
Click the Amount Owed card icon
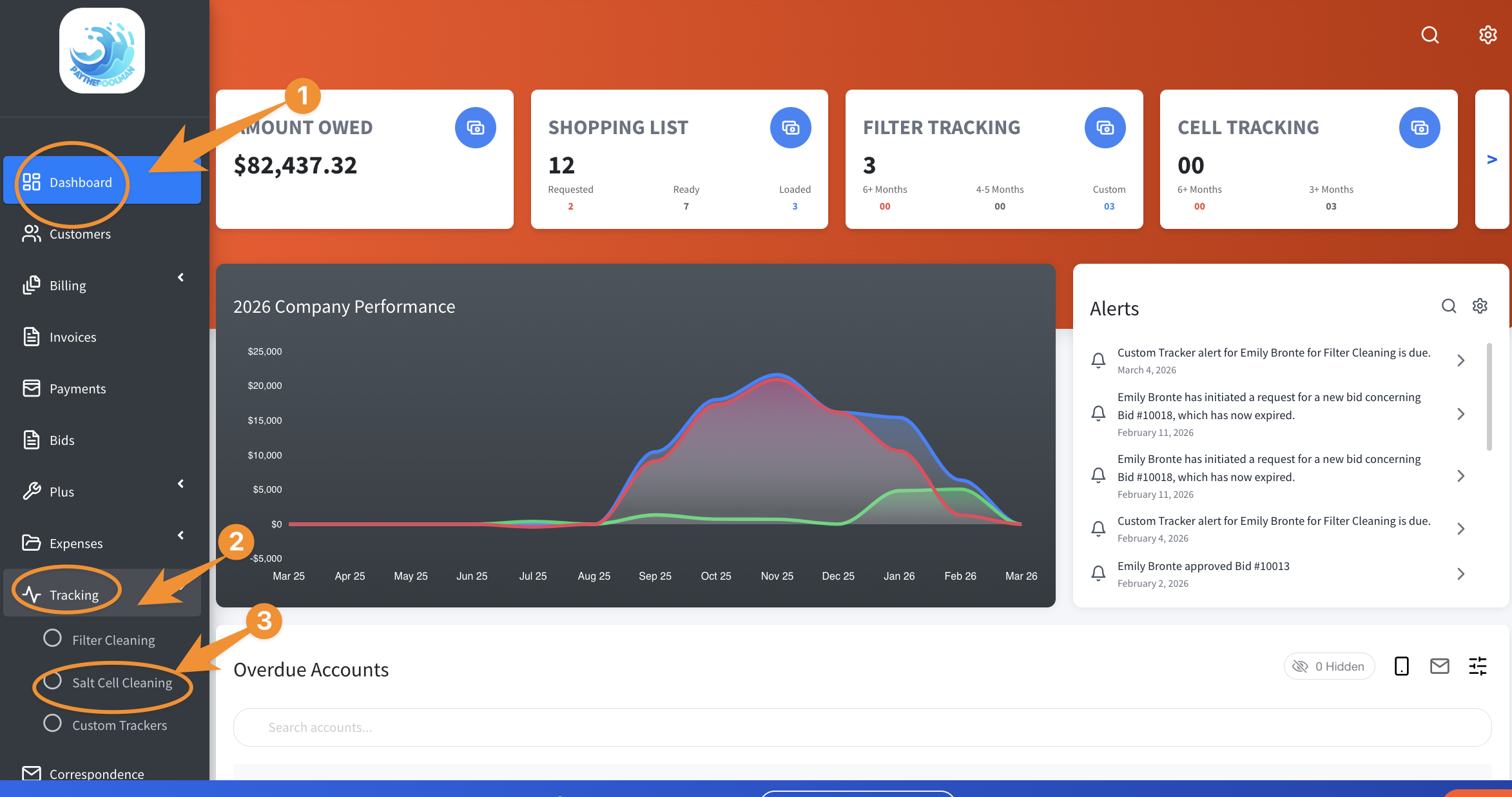tap(475, 128)
